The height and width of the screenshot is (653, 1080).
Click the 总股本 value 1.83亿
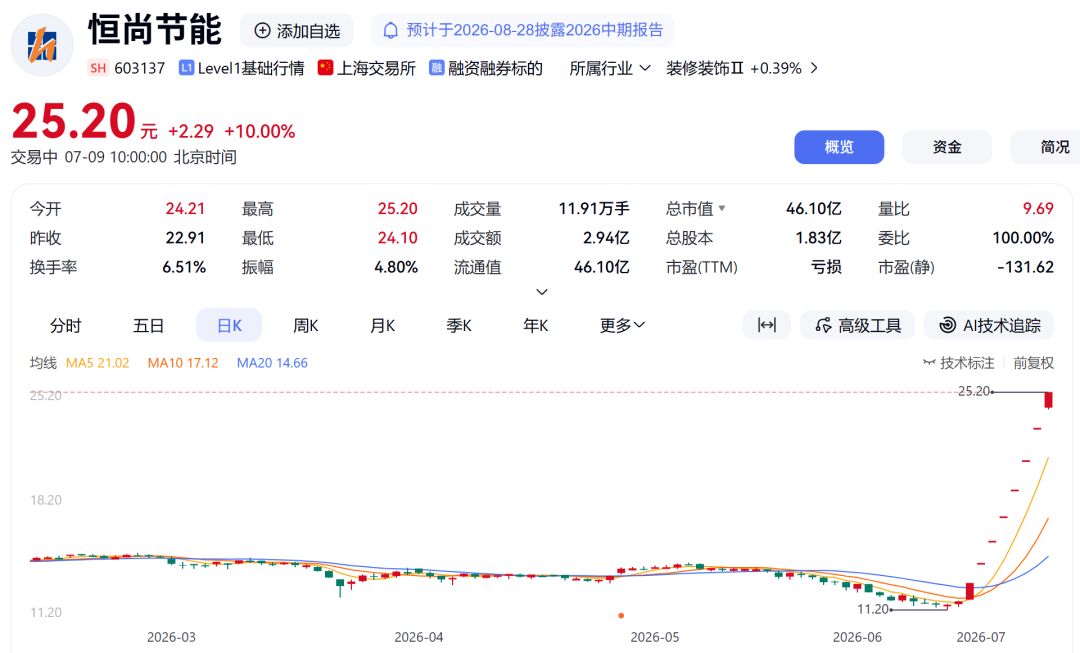(x=818, y=238)
